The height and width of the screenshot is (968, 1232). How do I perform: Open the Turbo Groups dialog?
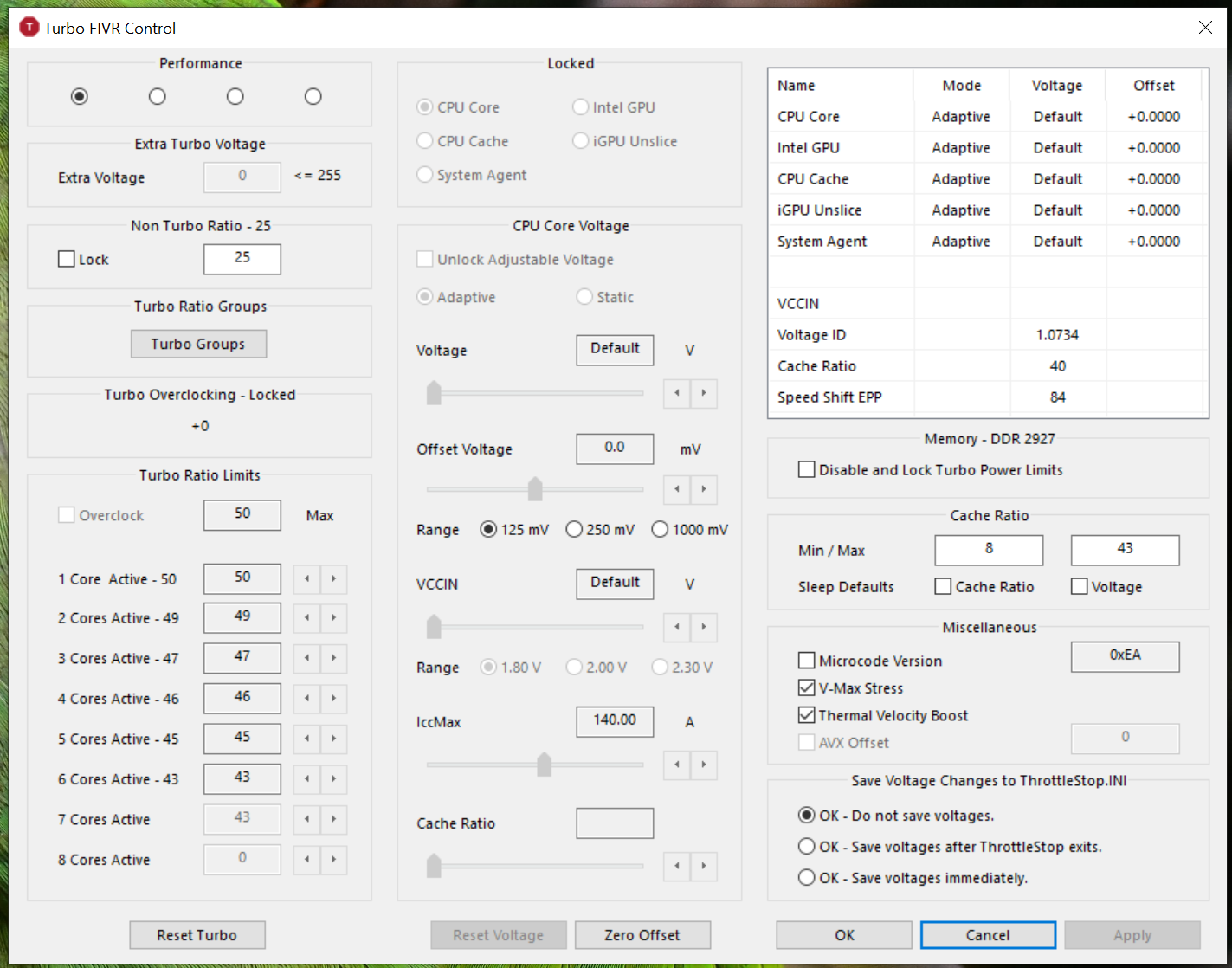[198, 344]
